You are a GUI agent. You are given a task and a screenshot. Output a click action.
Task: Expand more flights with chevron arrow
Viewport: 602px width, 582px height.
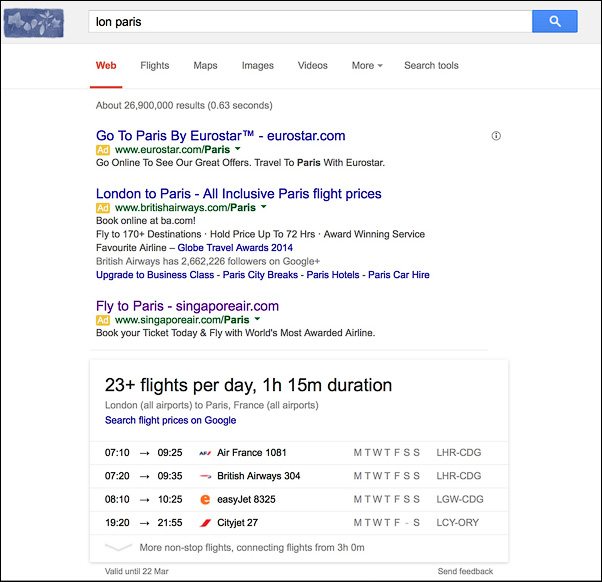point(118,547)
